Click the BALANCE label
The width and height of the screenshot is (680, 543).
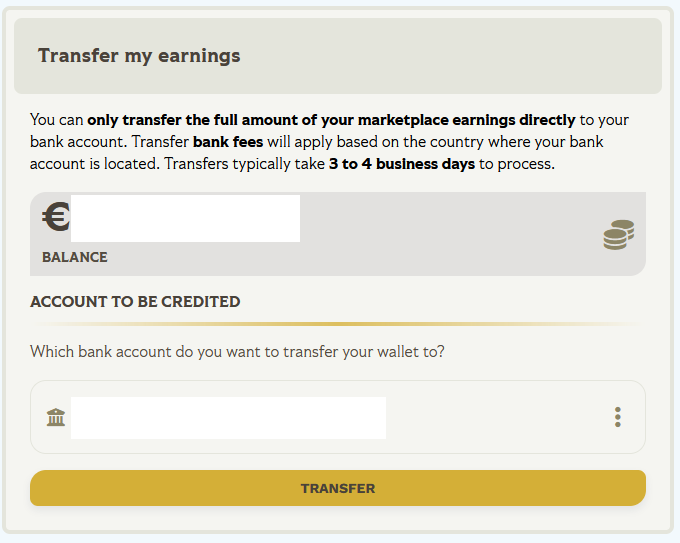(74, 257)
